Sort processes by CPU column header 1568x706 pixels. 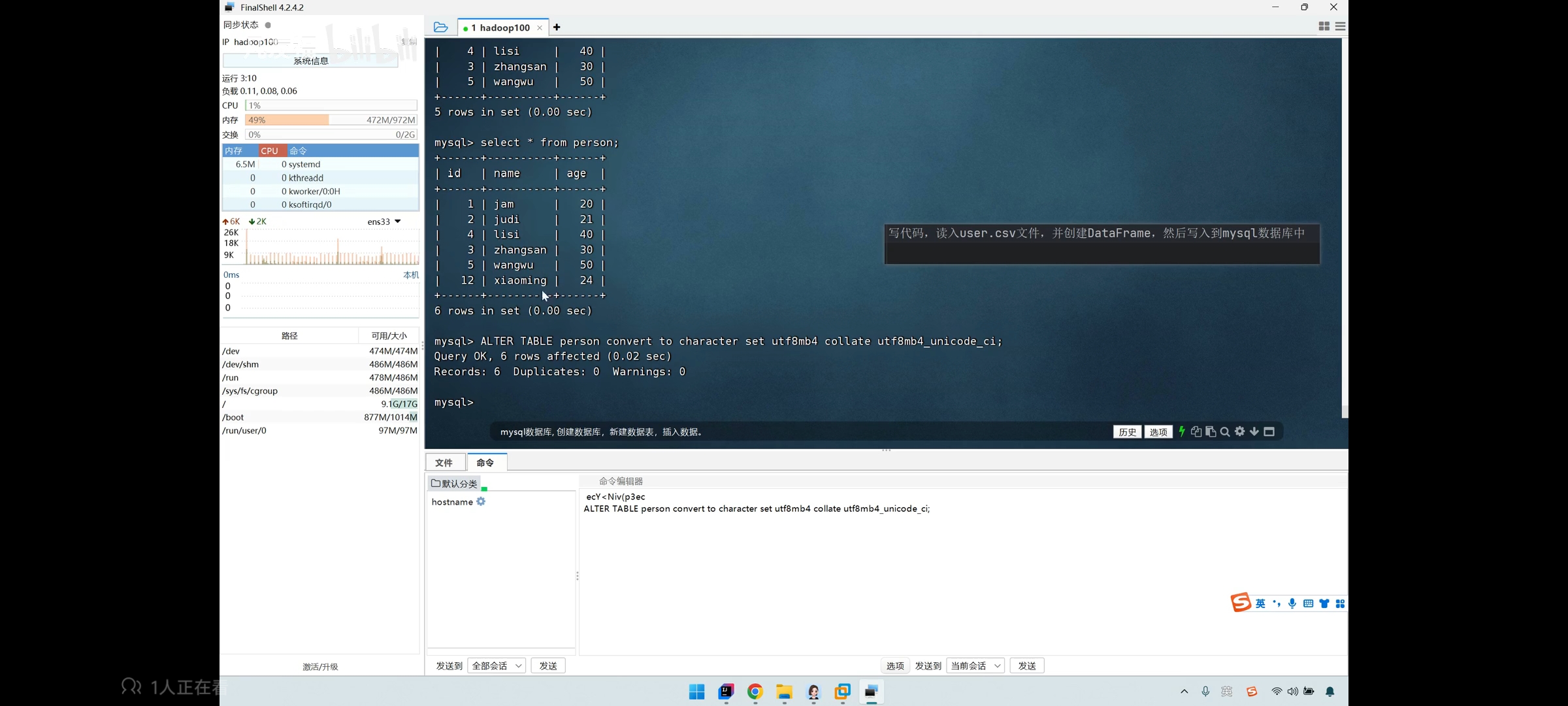tap(270, 150)
